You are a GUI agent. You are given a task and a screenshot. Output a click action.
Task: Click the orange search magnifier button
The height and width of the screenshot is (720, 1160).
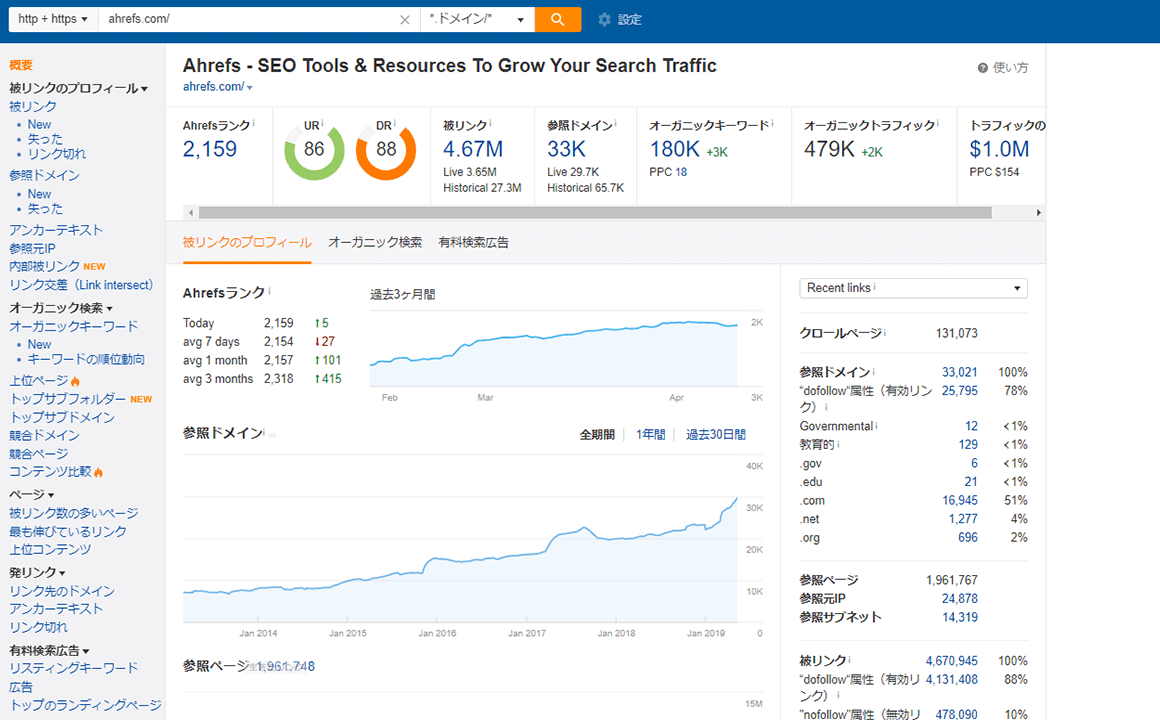(x=557, y=19)
